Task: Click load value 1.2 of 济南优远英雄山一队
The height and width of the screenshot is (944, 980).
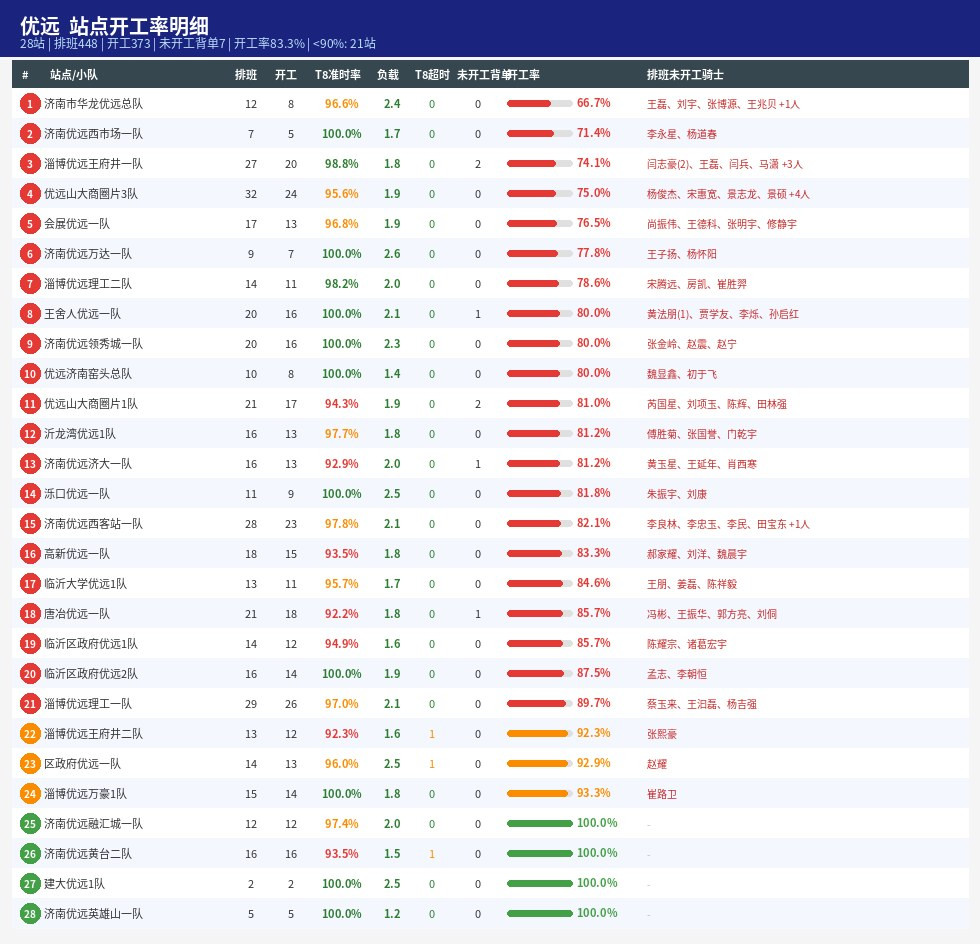Action: pyautogui.click(x=392, y=914)
